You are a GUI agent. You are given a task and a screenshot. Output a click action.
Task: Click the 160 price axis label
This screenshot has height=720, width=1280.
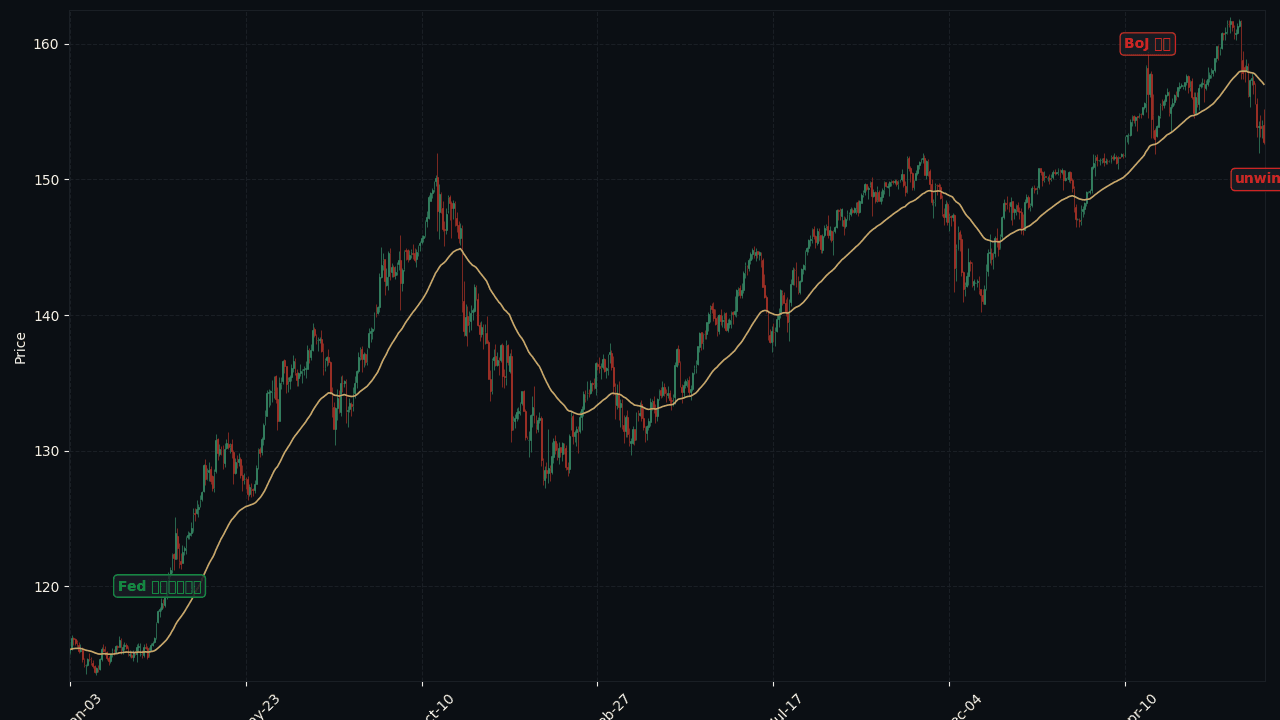(x=47, y=44)
